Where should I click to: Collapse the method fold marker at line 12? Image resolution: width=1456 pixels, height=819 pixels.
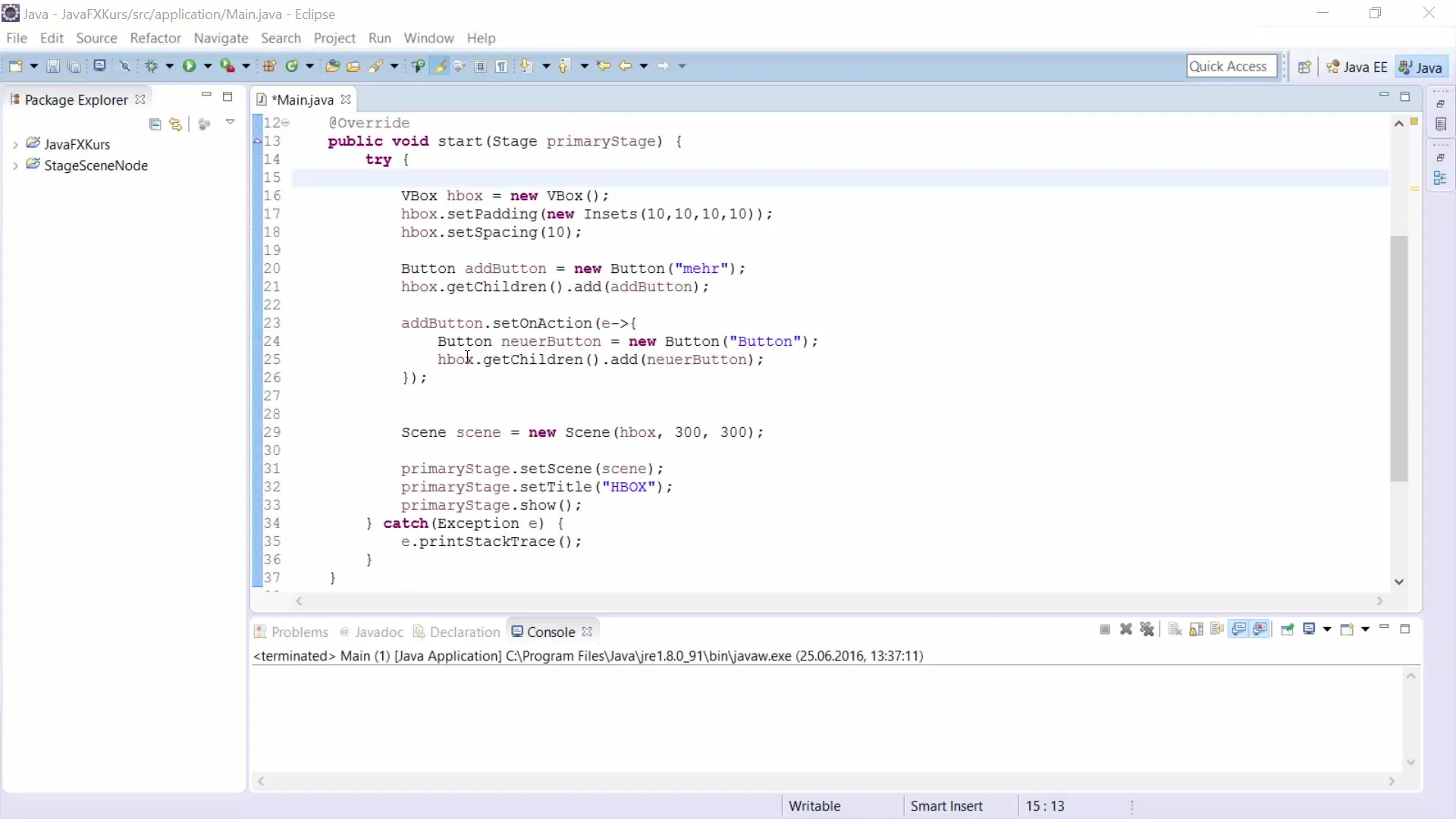(x=286, y=123)
